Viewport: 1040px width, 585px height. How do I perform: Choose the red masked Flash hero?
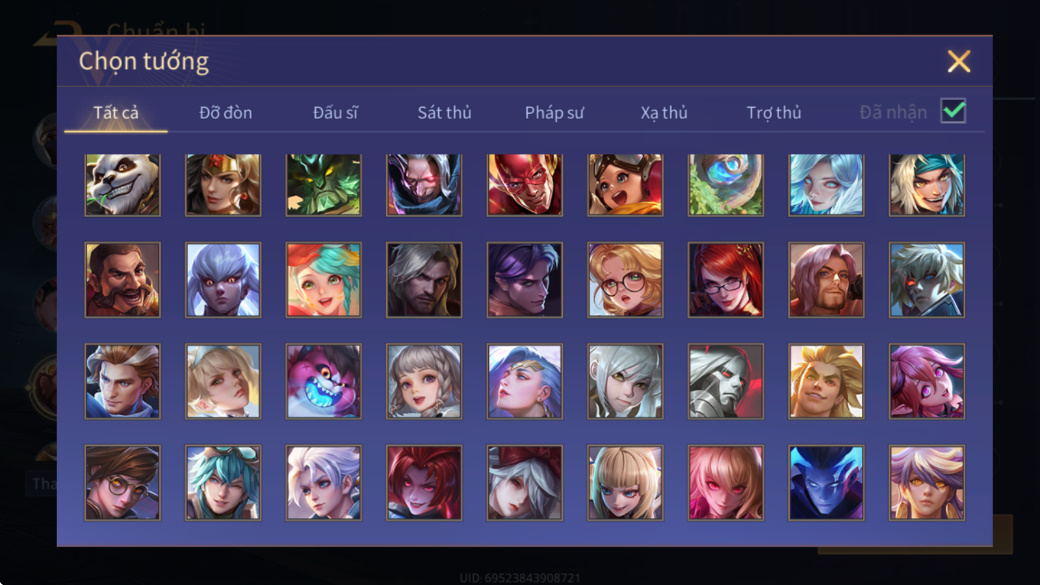[x=525, y=185]
